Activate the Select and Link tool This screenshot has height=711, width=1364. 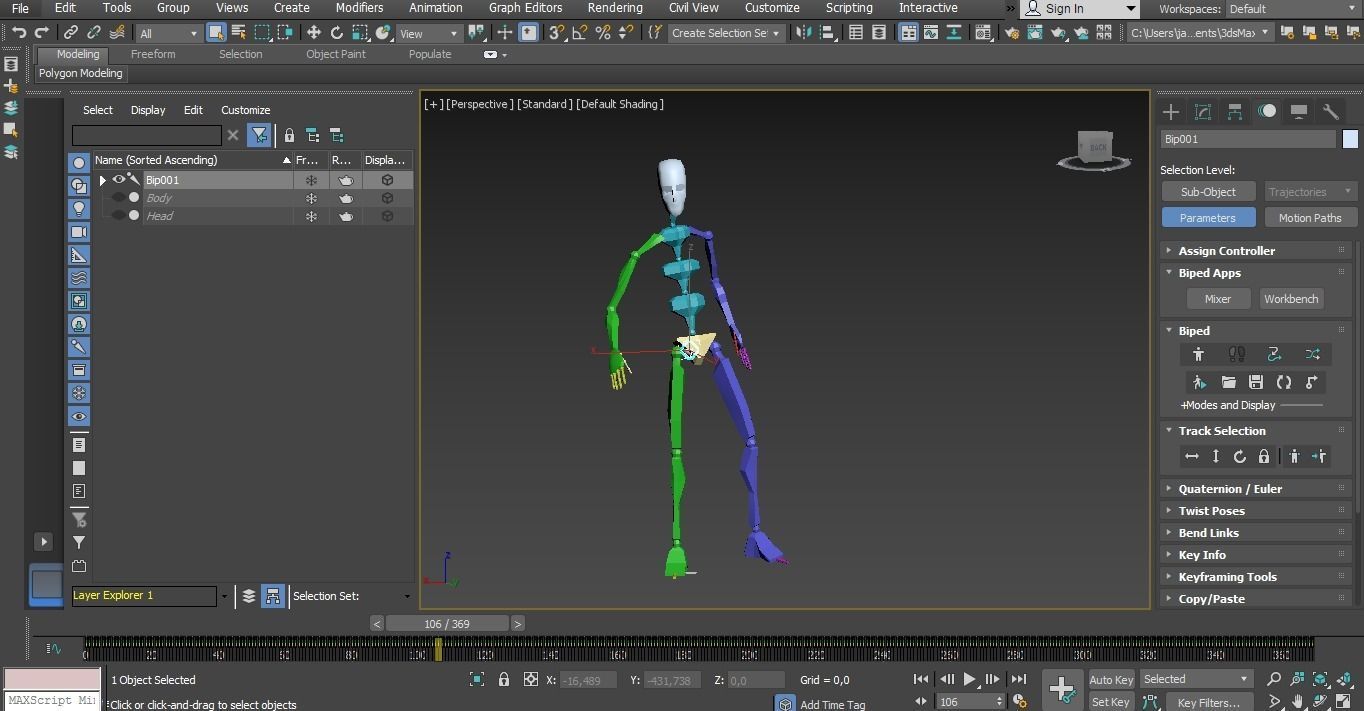pyautogui.click(x=70, y=33)
